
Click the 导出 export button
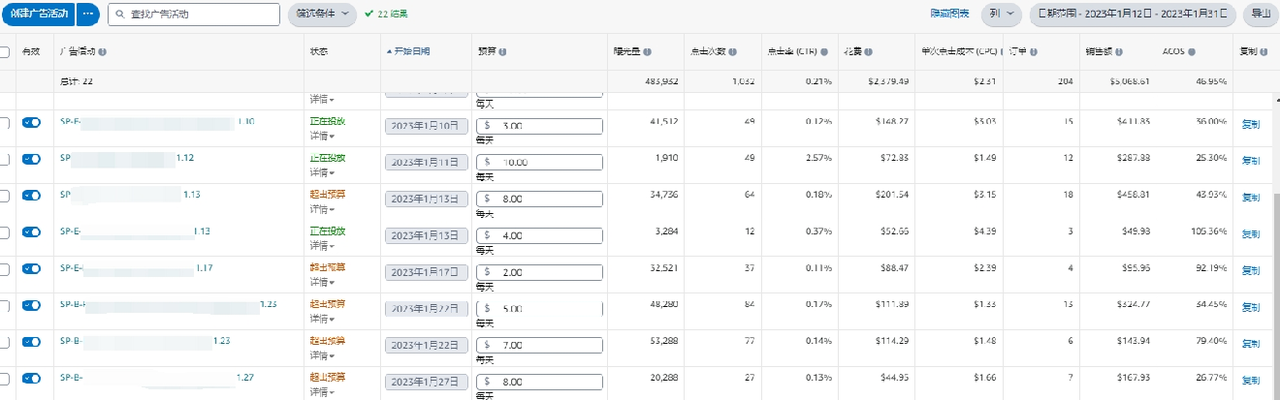point(1258,14)
